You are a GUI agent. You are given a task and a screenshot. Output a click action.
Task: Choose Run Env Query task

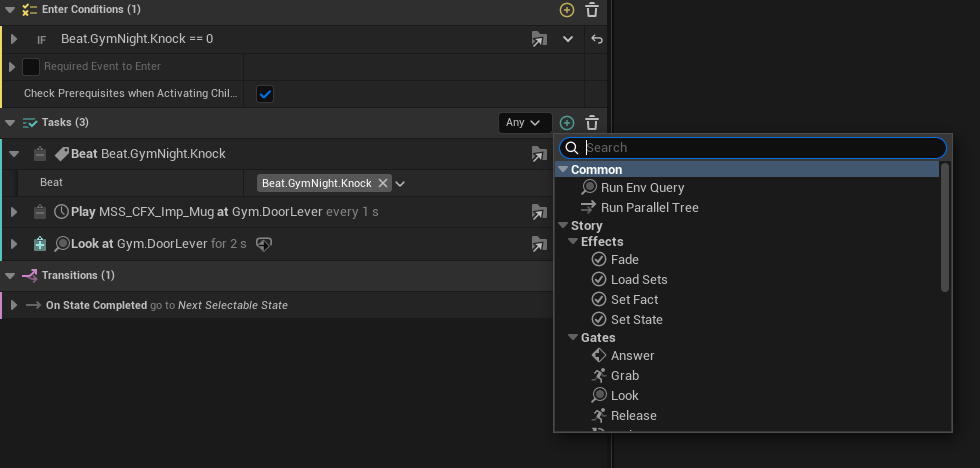coord(642,187)
